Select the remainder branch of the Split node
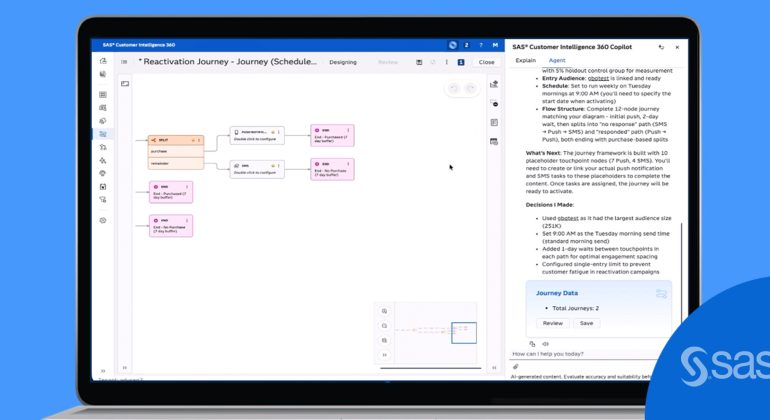 point(176,163)
